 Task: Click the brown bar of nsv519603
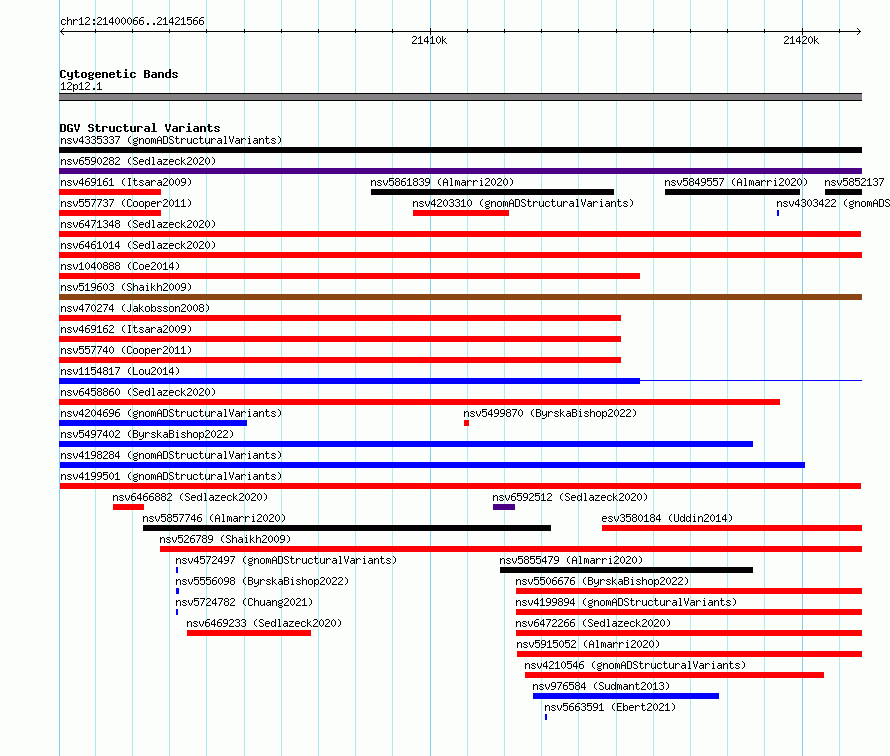click(x=460, y=297)
